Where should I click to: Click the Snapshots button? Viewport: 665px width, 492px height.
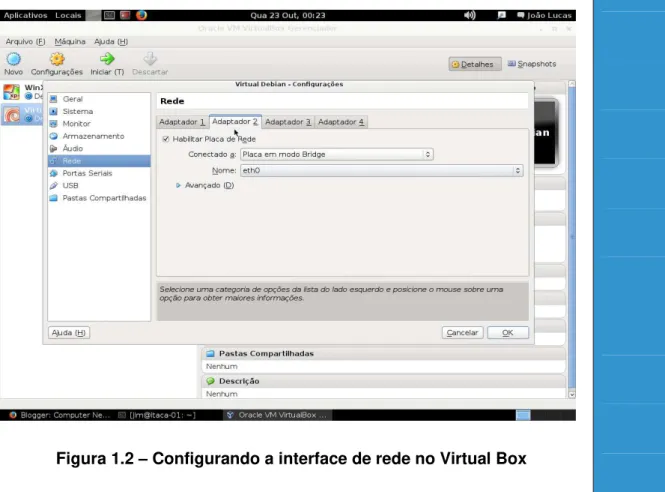[x=532, y=64]
